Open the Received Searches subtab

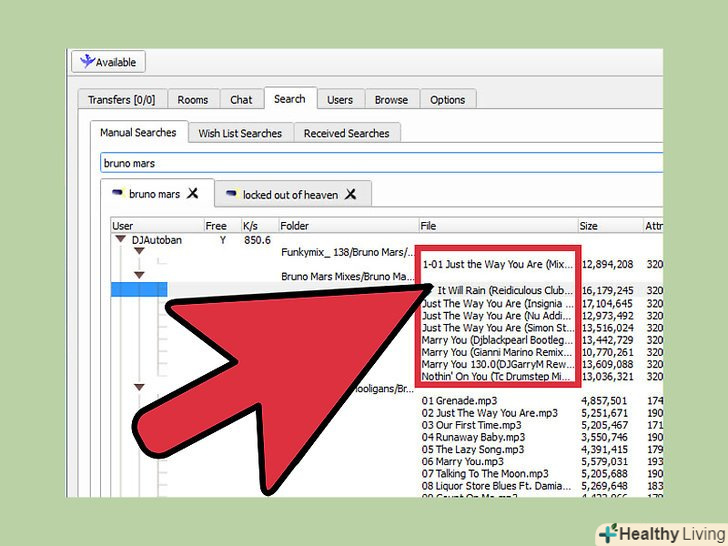[347, 133]
